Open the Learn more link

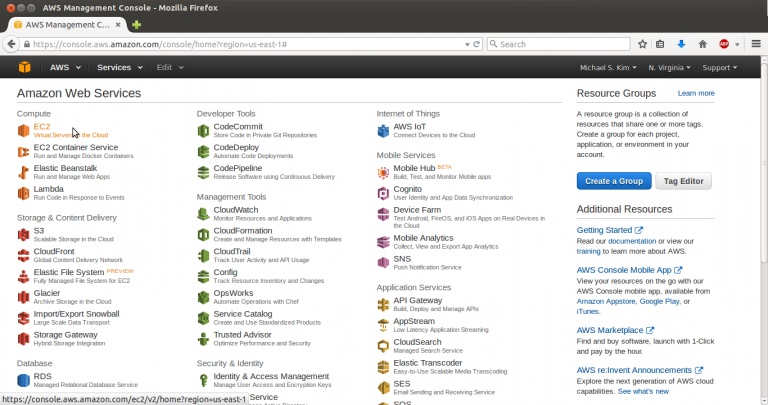[x=696, y=93]
